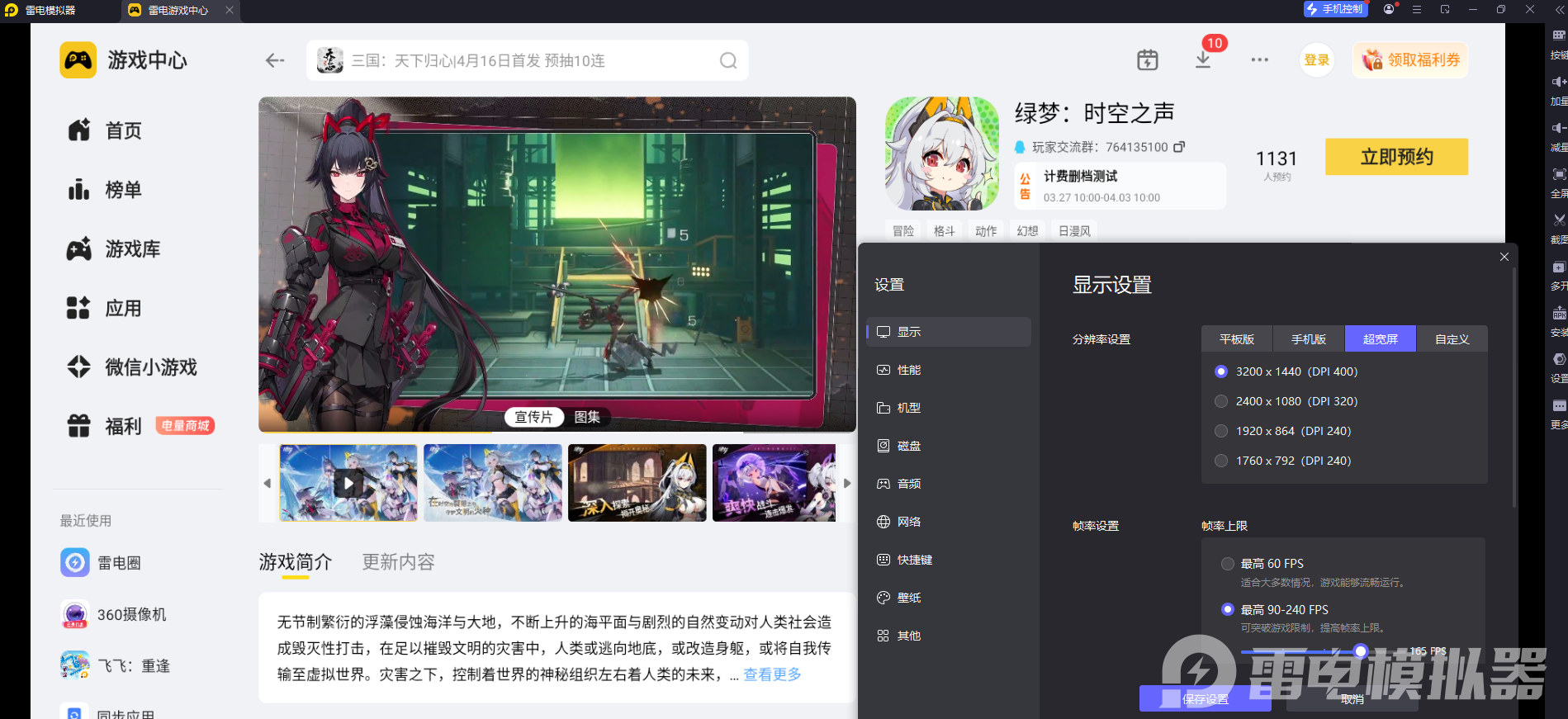
Task: Switch to 自定义 resolution tab
Action: pyautogui.click(x=1452, y=339)
